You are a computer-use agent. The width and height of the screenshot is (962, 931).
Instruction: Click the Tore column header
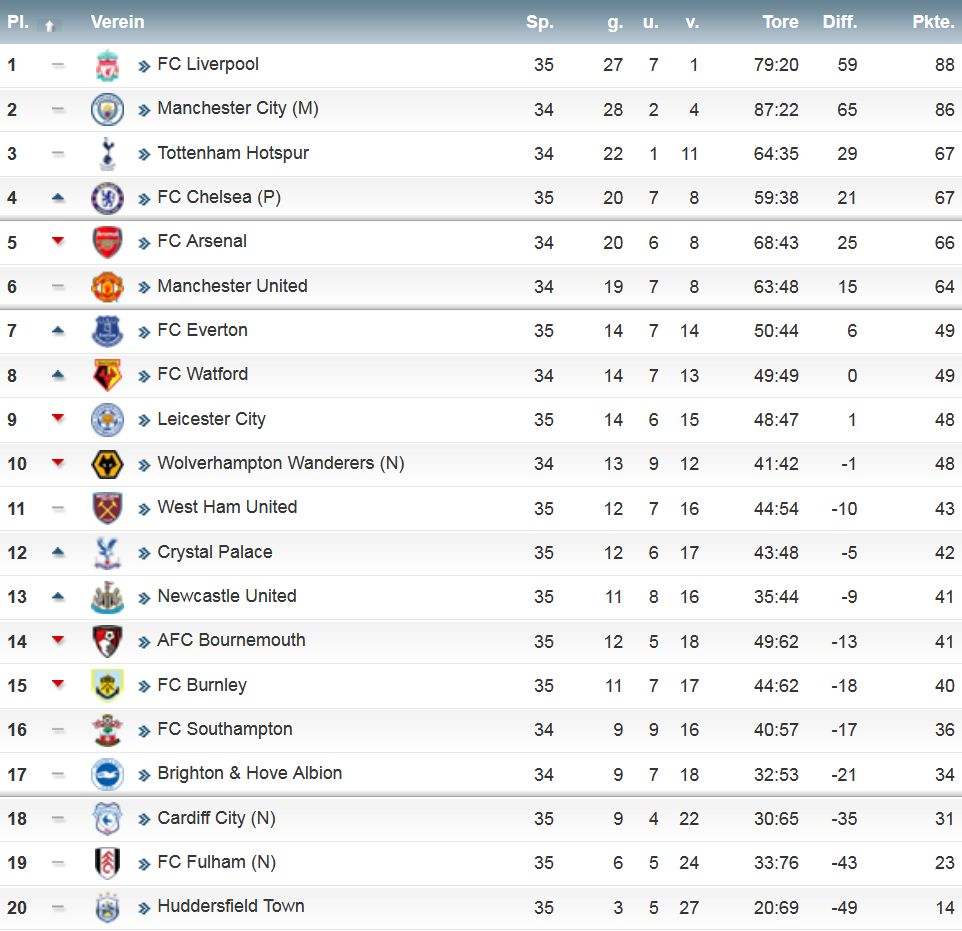point(780,22)
